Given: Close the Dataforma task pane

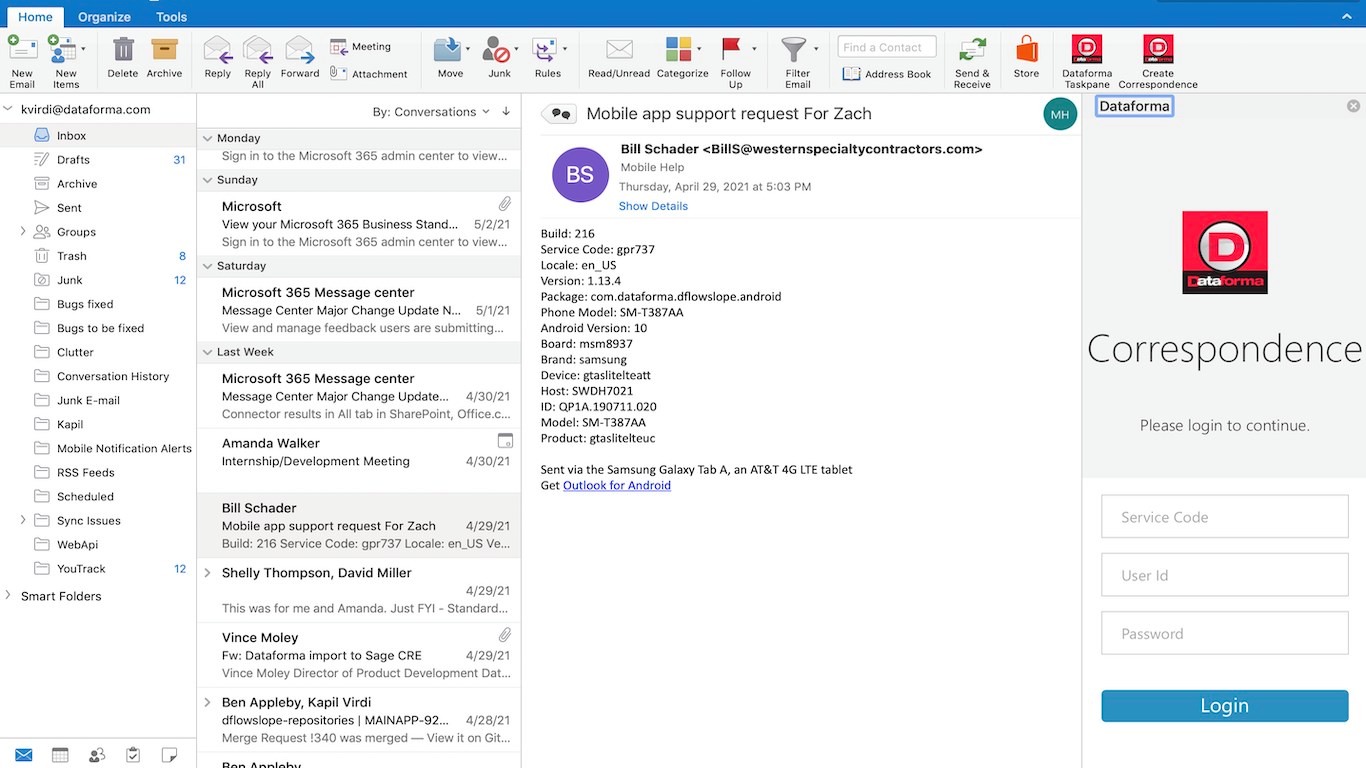Looking at the screenshot, I should coord(1353,106).
